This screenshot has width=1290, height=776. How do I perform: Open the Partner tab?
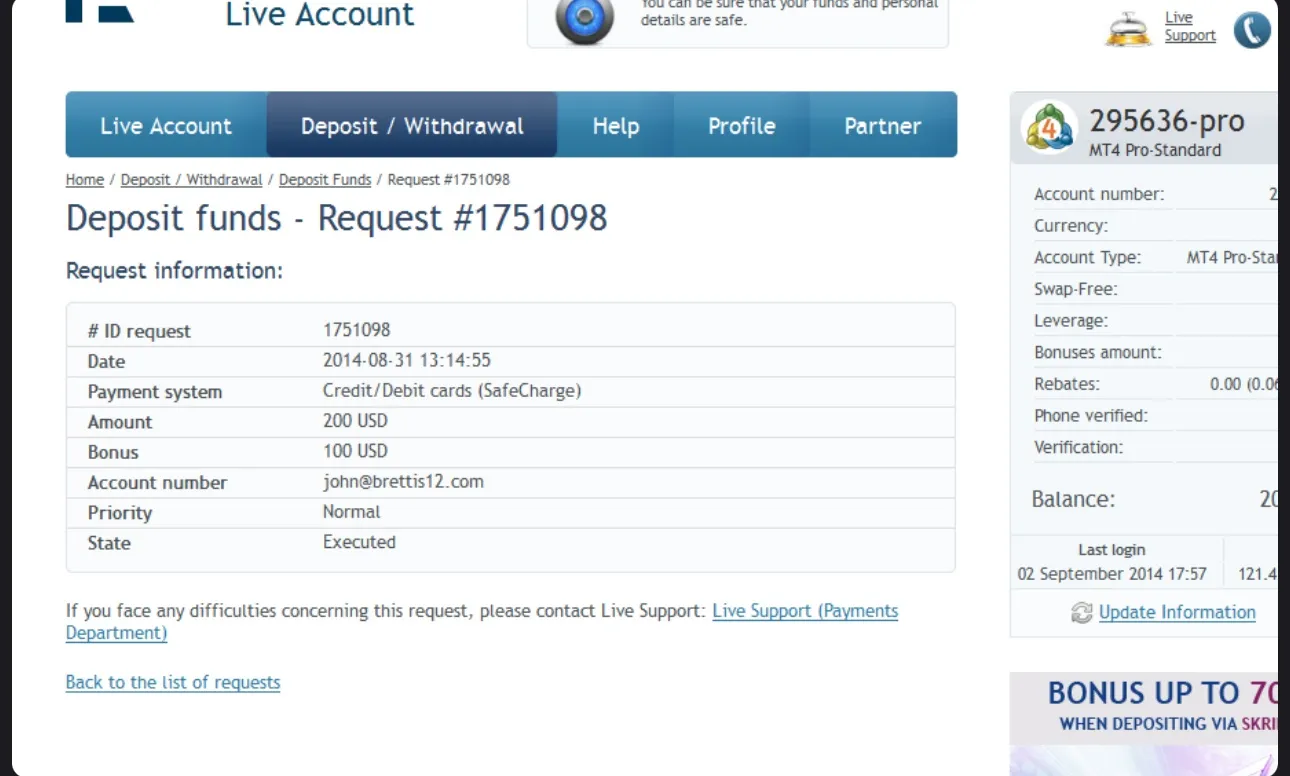(883, 125)
